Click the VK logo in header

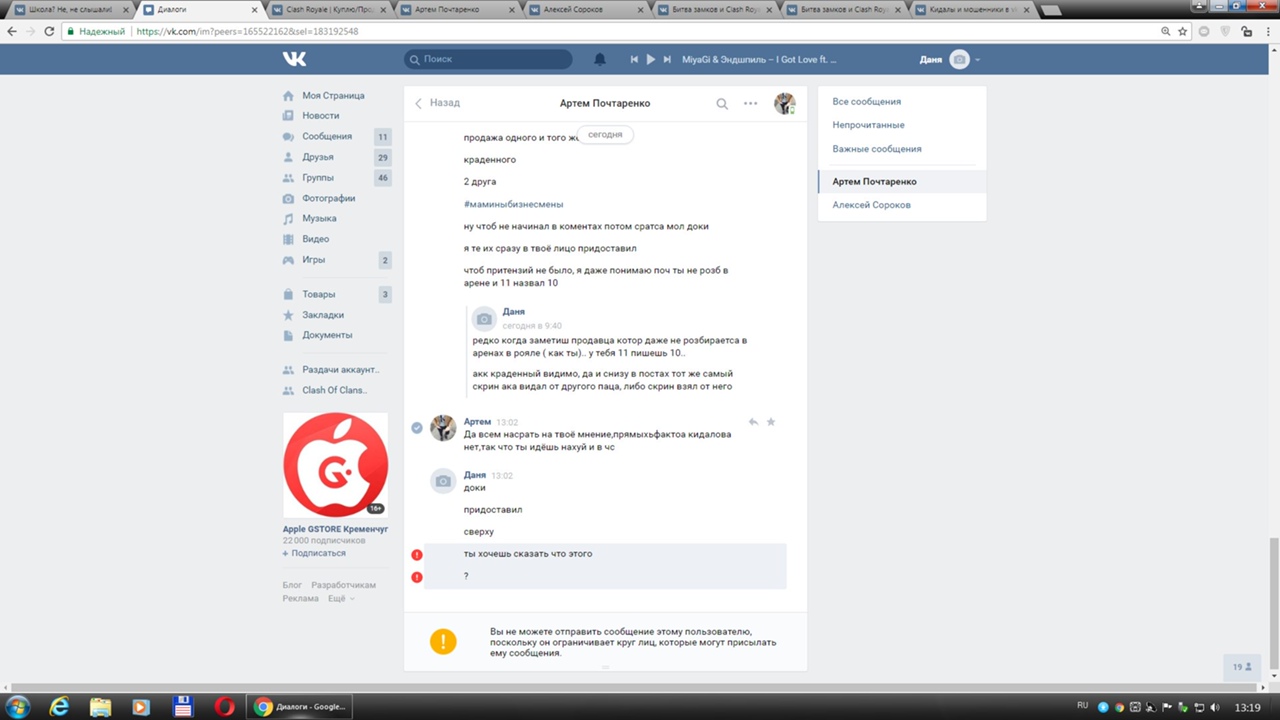coord(294,60)
